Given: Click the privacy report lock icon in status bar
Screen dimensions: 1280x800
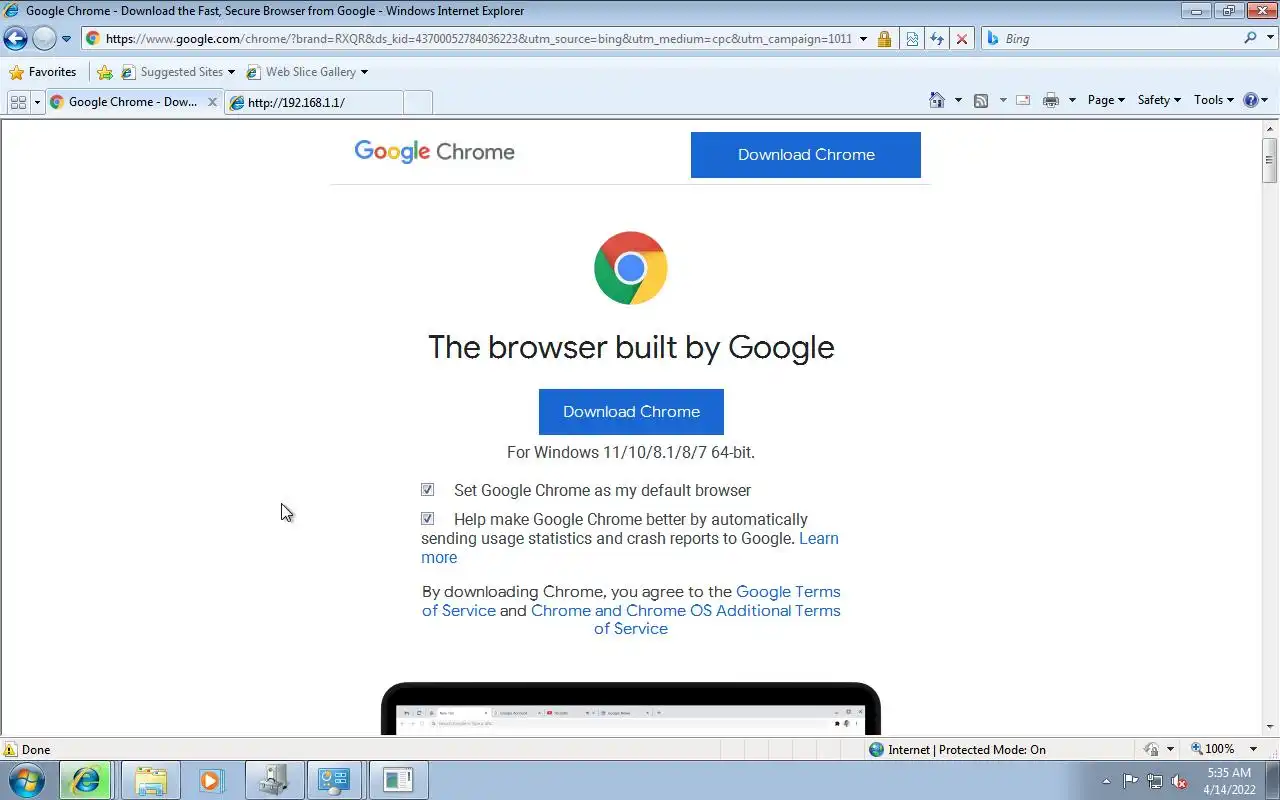Looking at the screenshot, I should pos(1152,749).
